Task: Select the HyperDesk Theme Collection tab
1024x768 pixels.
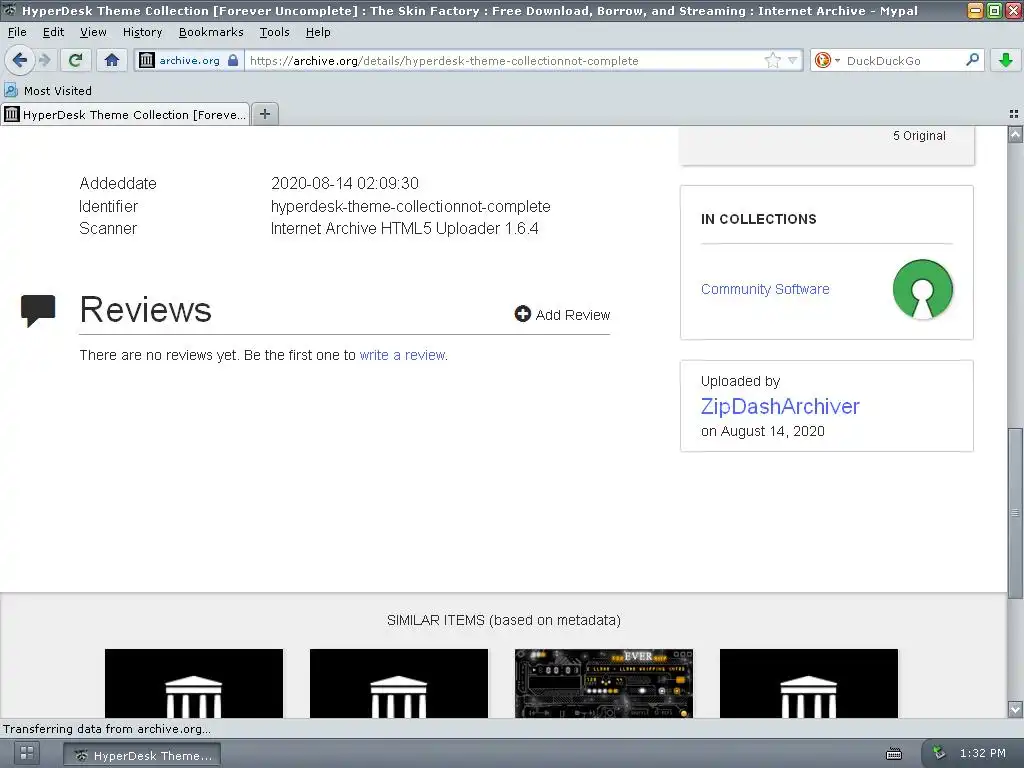Action: (125, 114)
